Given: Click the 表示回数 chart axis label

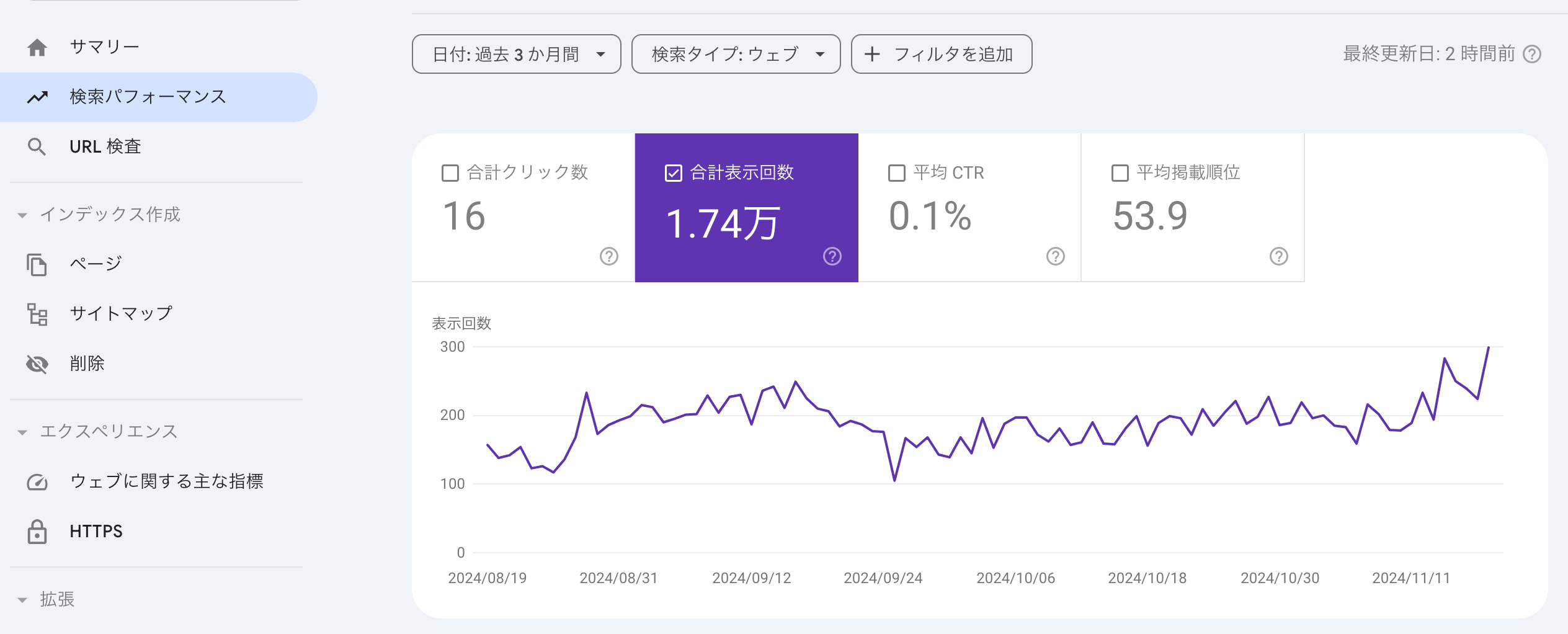Looking at the screenshot, I should point(461,323).
